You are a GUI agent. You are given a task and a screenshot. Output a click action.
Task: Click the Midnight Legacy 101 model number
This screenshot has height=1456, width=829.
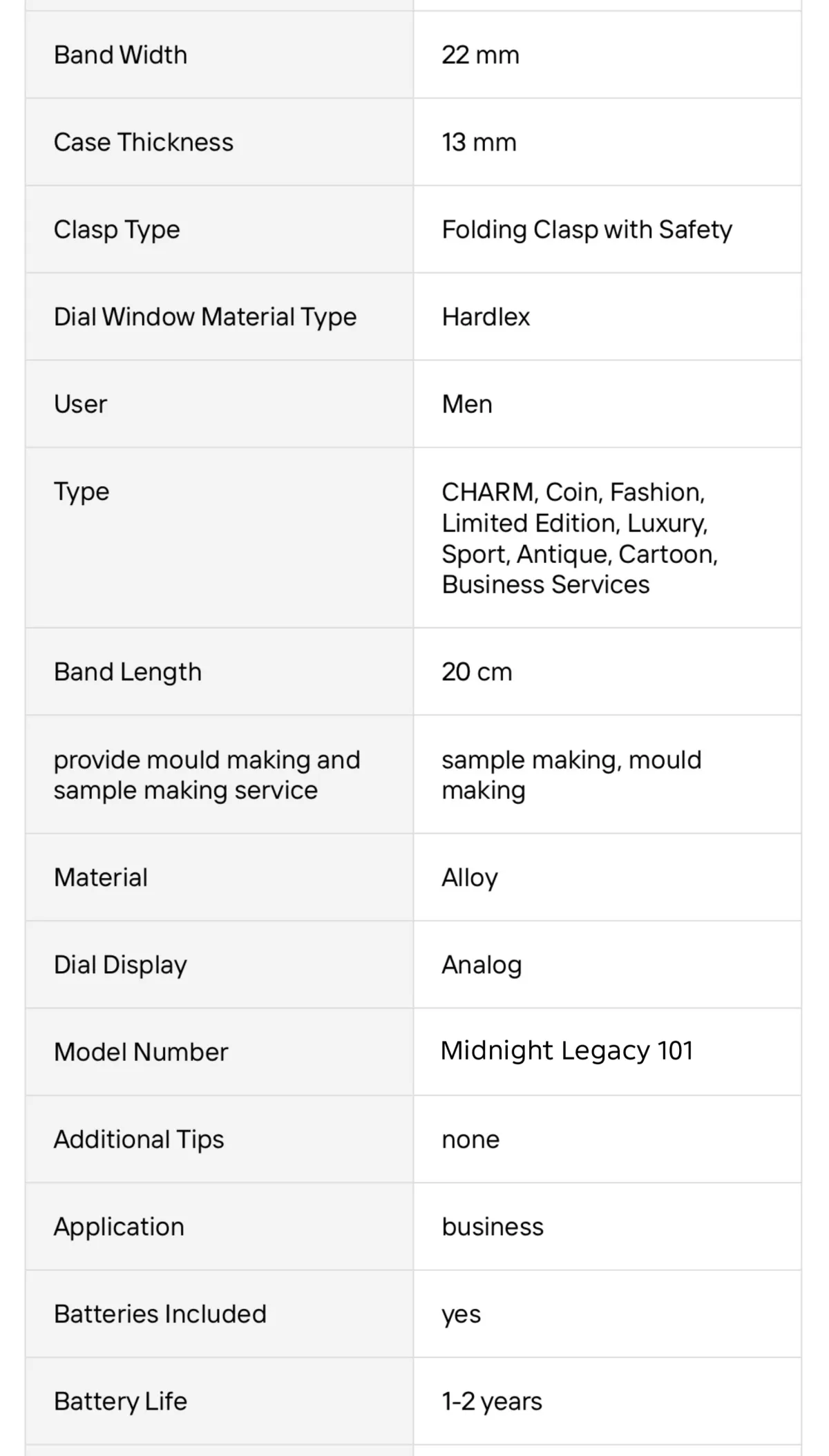click(566, 1051)
